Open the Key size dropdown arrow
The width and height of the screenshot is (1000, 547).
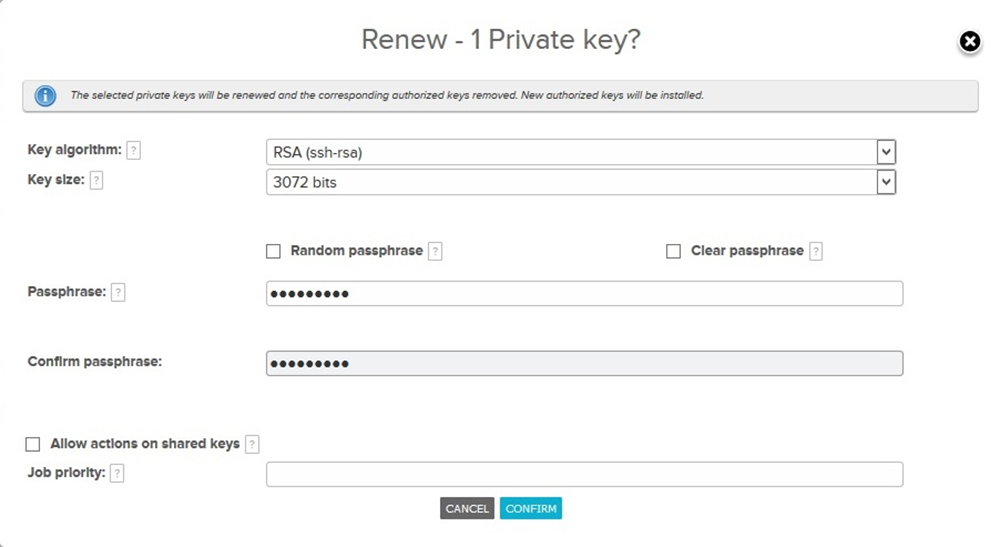click(886, 182)
